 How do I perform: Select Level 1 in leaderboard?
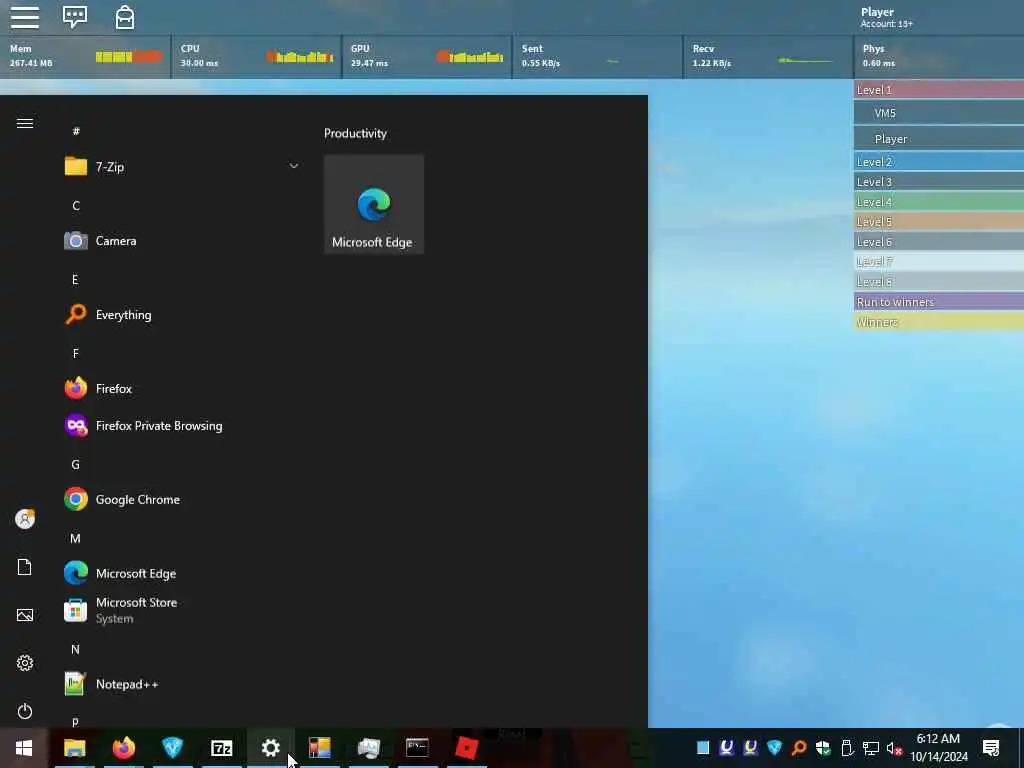[938, 90]
